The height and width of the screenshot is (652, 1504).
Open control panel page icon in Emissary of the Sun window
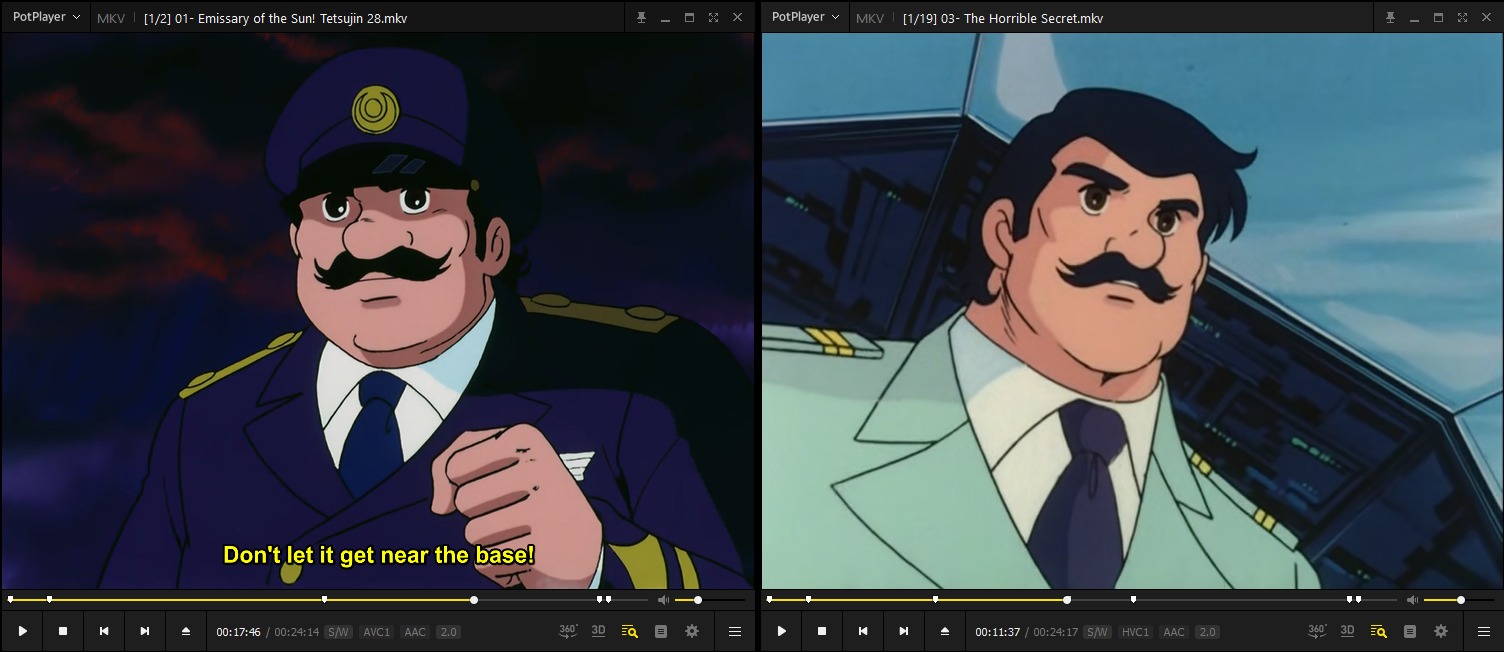[x=661, y=631]
